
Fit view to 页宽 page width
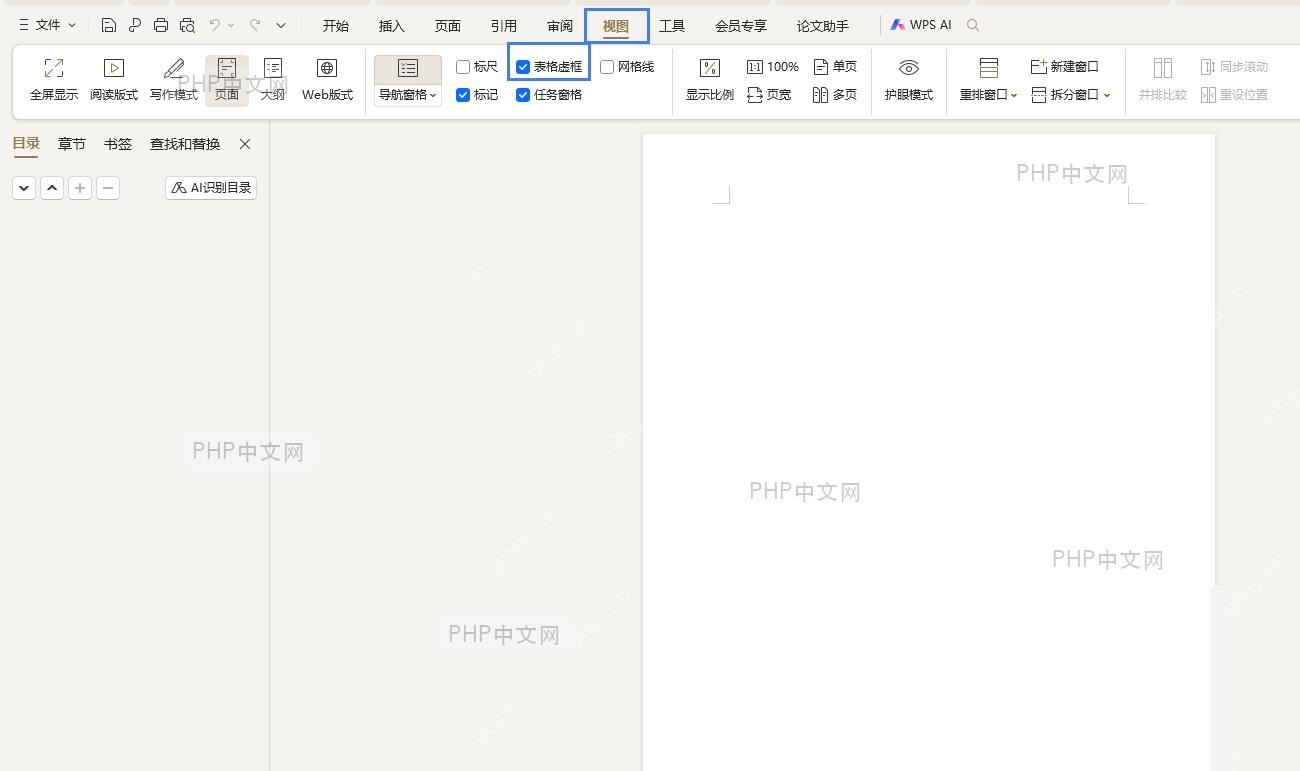click(x=769, y=95)
